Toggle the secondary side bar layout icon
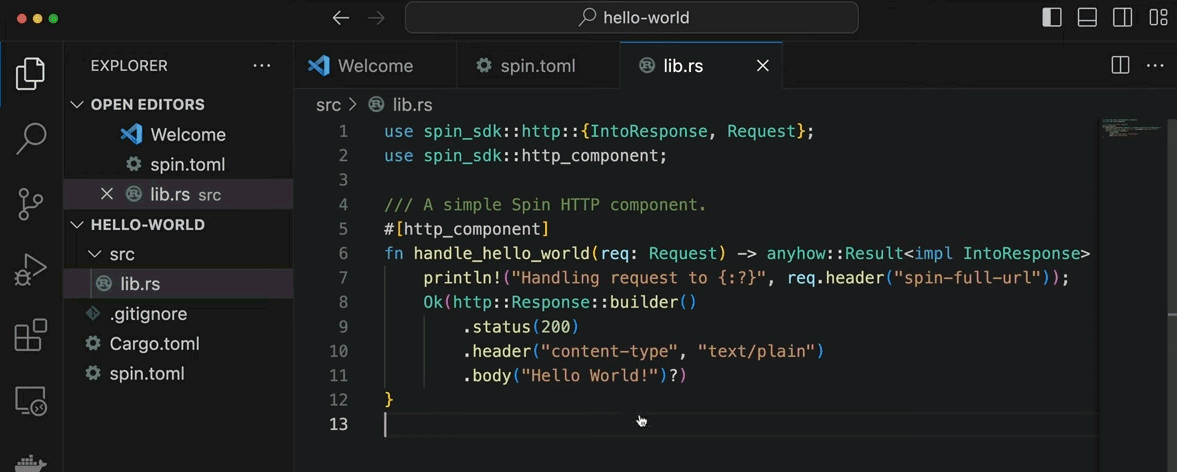The height and width of the screenshot is (472, 1177). (1122, 18)
